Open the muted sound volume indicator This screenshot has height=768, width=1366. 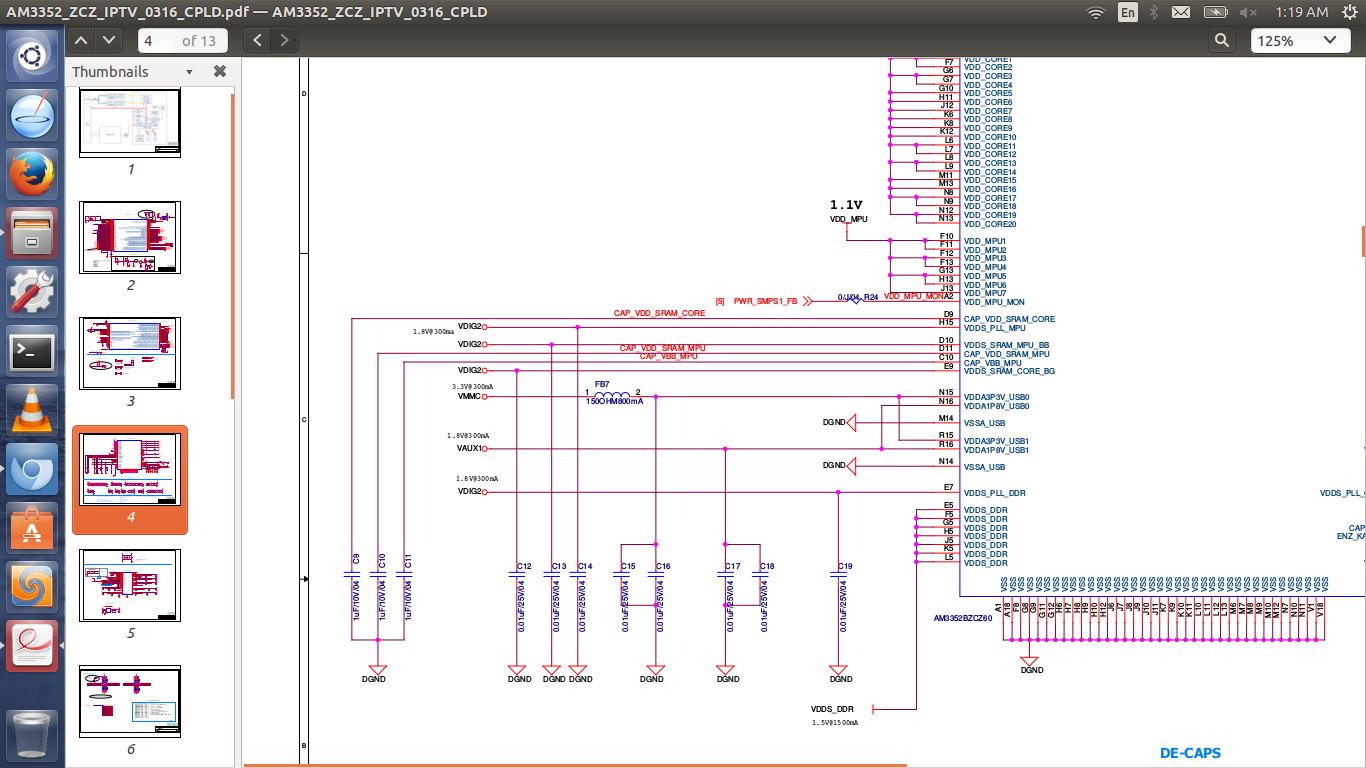1249,12
